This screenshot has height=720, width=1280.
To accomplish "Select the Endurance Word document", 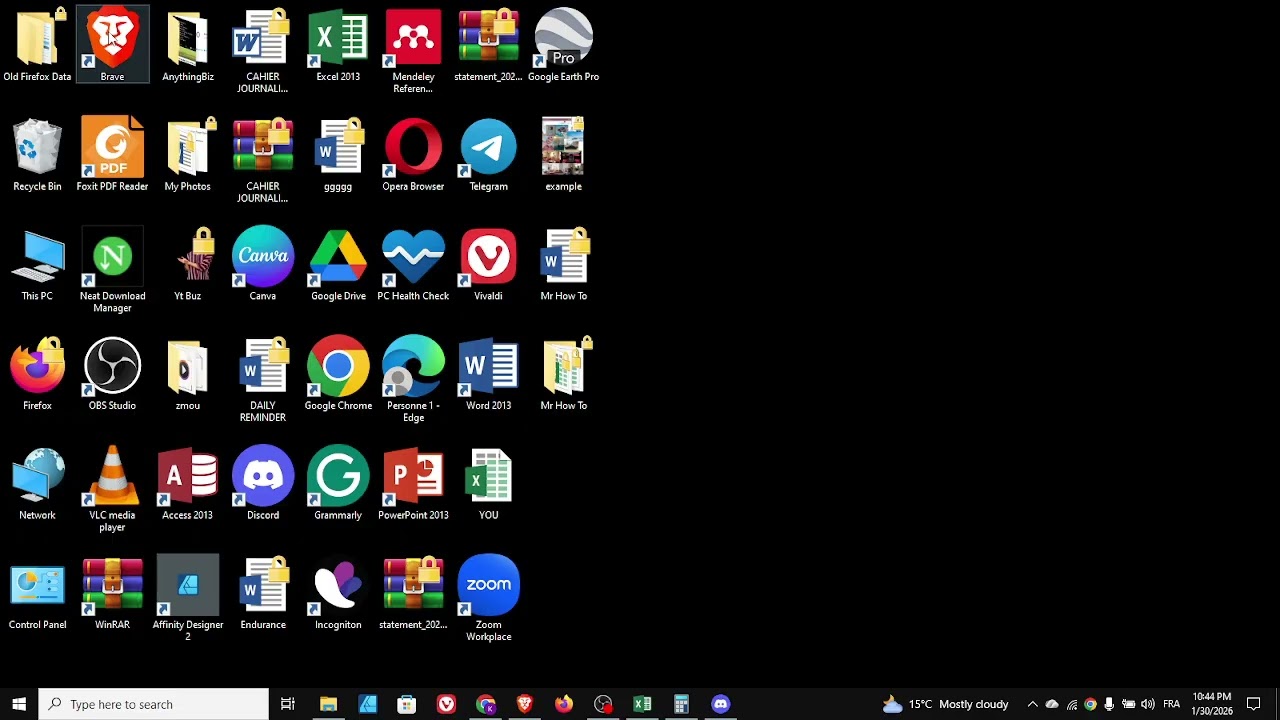I will point(263,595).
